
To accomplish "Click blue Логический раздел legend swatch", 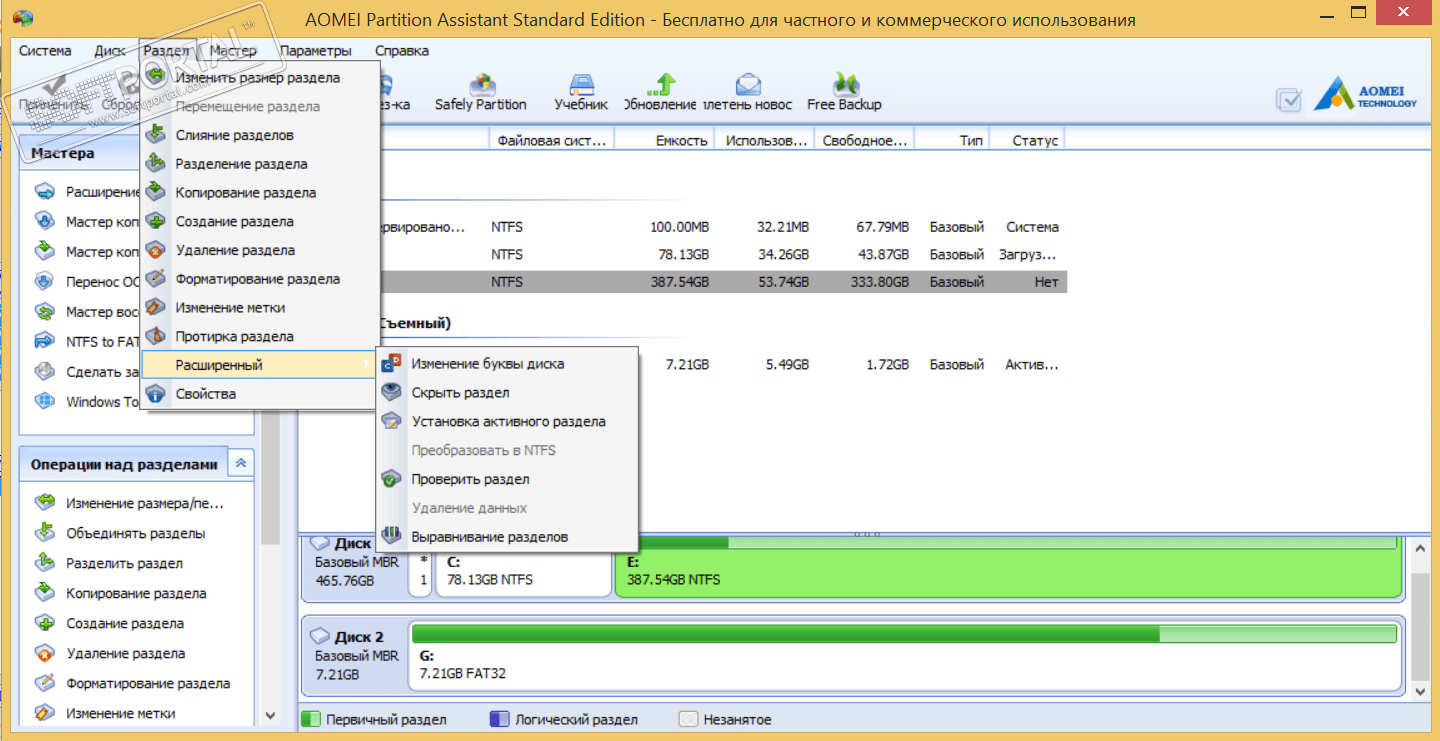I will pos(499,719).
